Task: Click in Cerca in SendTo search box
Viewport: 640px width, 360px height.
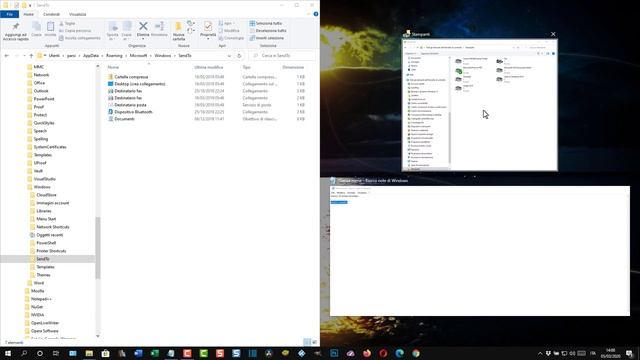Action: [282, 56]
